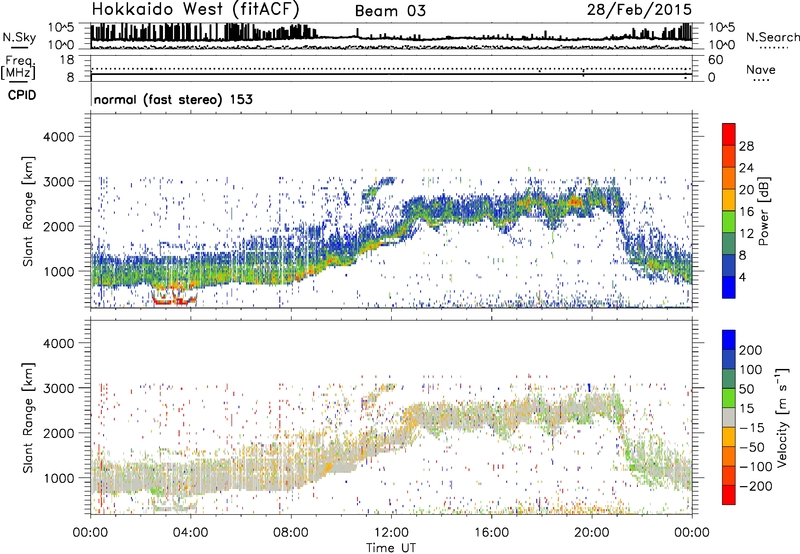Viewport: 800px width, 554px height.
Task: Click the 'normal (fast stereo) 153' mode text
Action: (x=173, y=99)
